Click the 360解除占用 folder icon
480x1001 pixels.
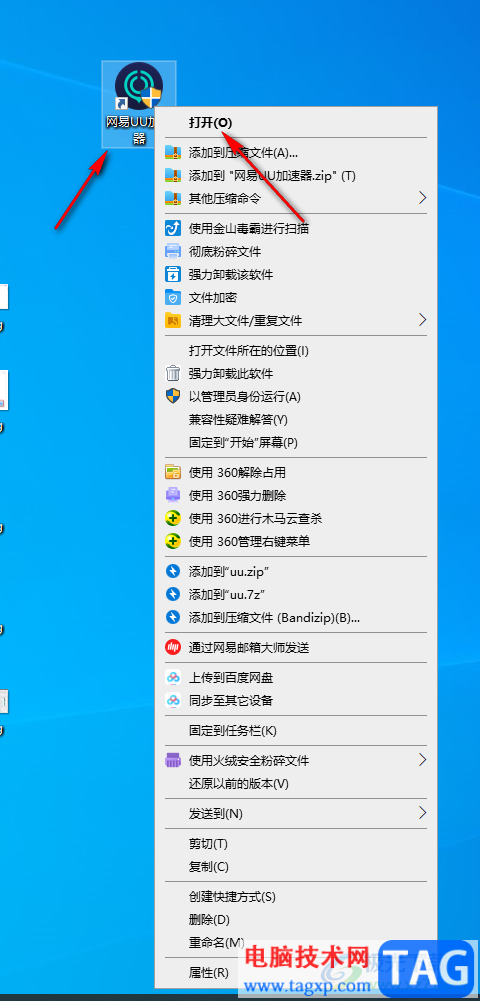[x=173, y=472]
